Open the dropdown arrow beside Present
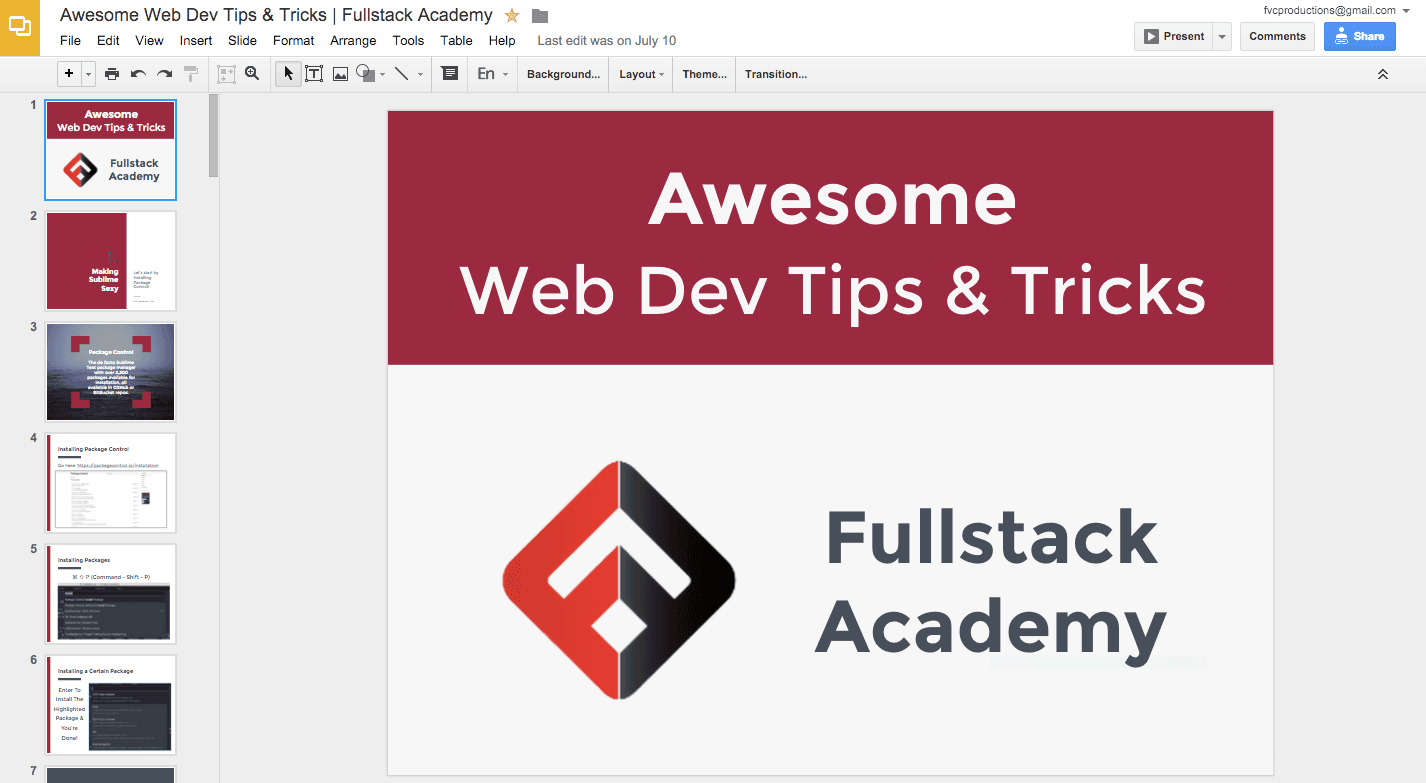Screen dimensions: 1426x783 click(x=1222, y=37)
